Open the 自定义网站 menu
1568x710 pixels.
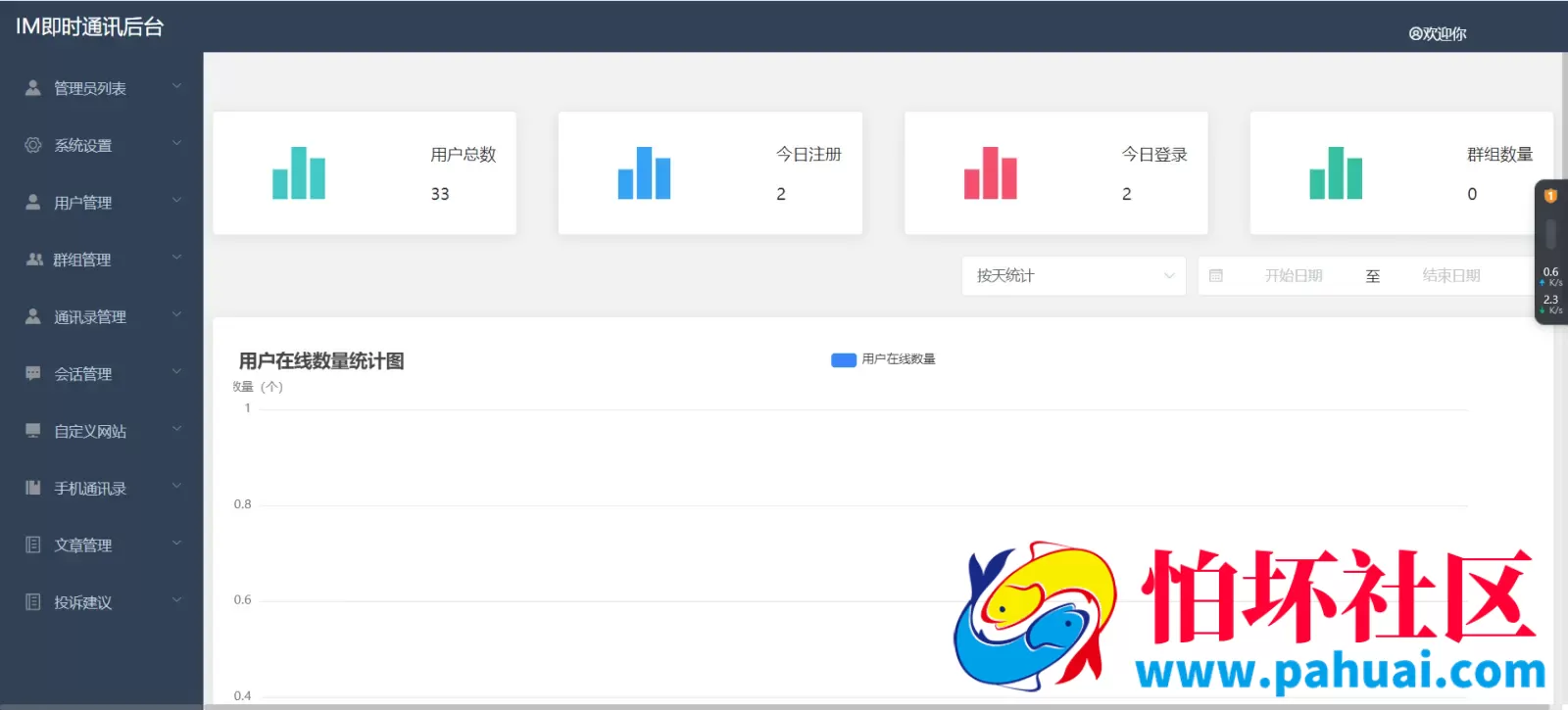[x=102, y=431]
